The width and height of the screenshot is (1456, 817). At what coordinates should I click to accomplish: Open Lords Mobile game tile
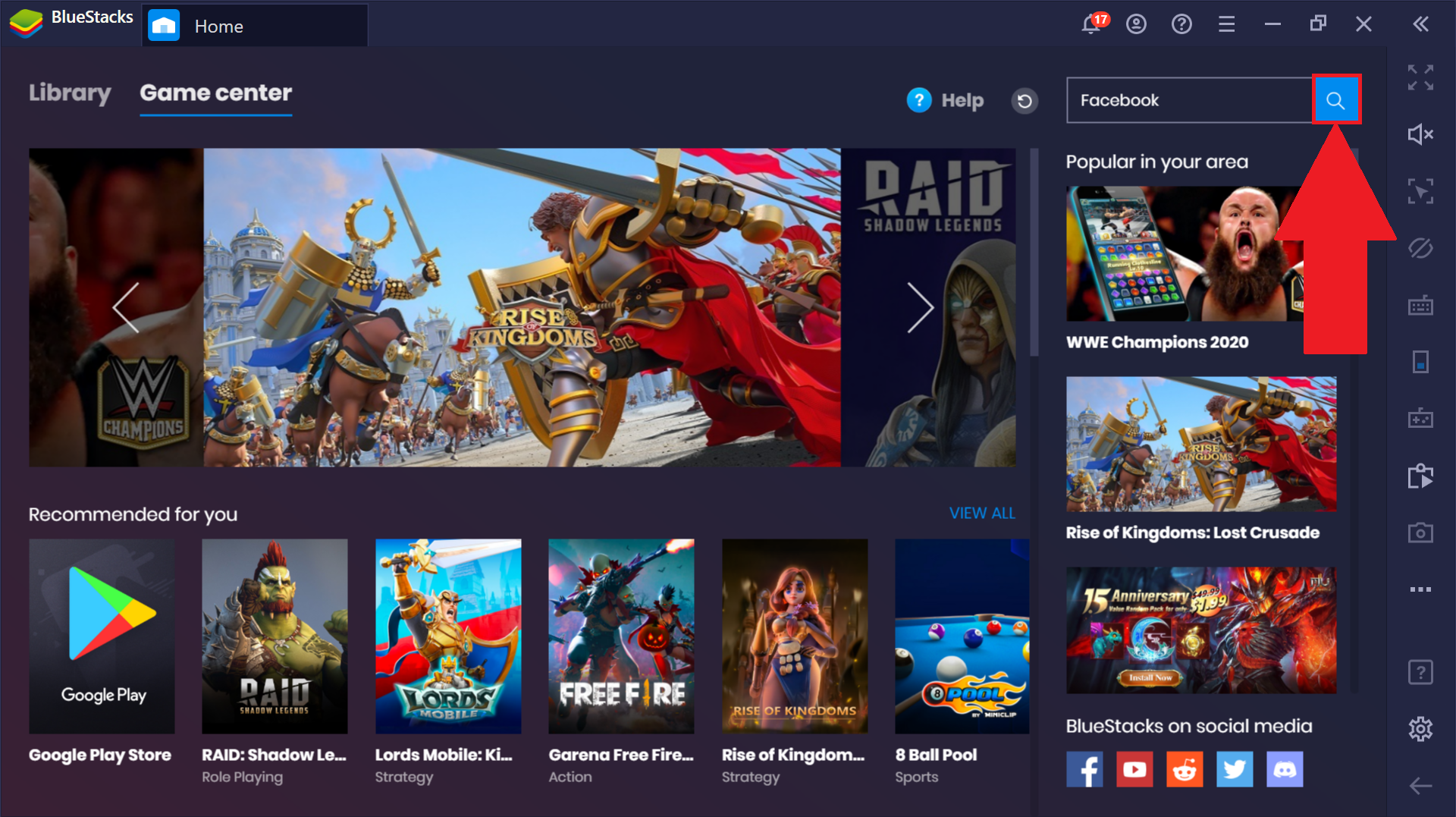(448, 636)
